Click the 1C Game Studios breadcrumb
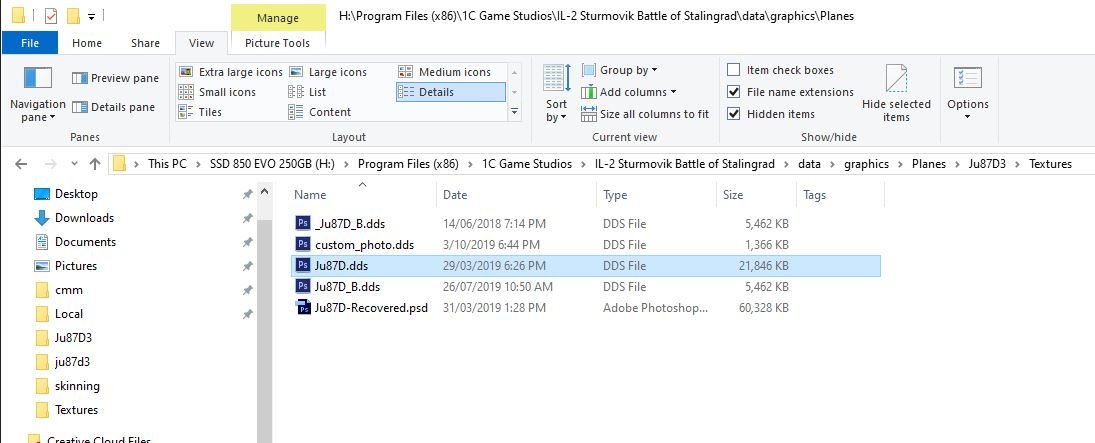The height and width of the screenshot is (443, 1095). tap(527, 164)
